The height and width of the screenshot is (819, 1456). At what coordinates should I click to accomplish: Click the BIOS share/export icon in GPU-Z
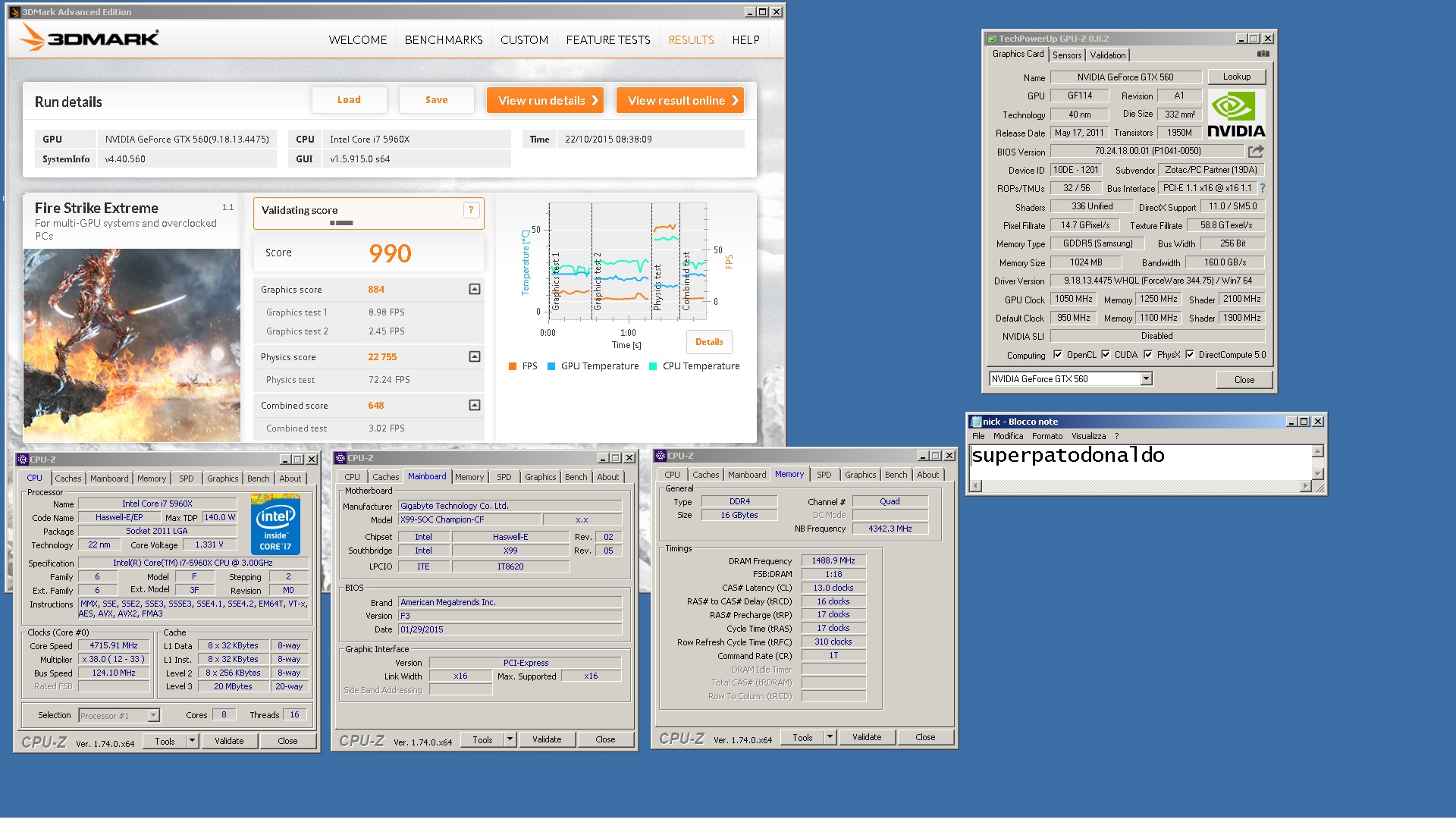1257,151
